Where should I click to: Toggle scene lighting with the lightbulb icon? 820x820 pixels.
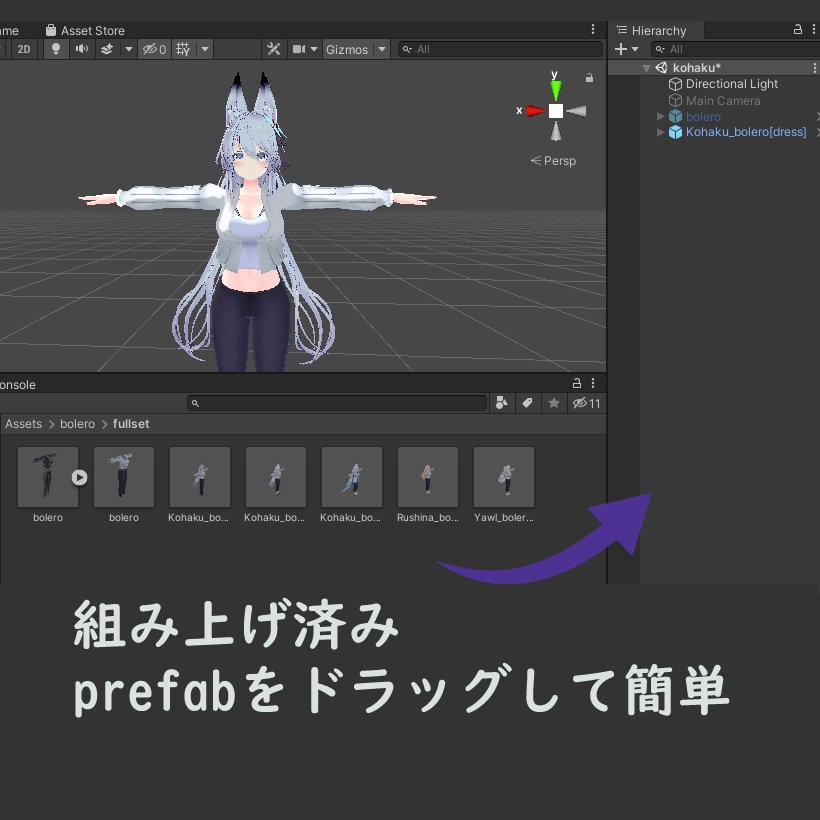pyautogui.click(x=56, y=48)
